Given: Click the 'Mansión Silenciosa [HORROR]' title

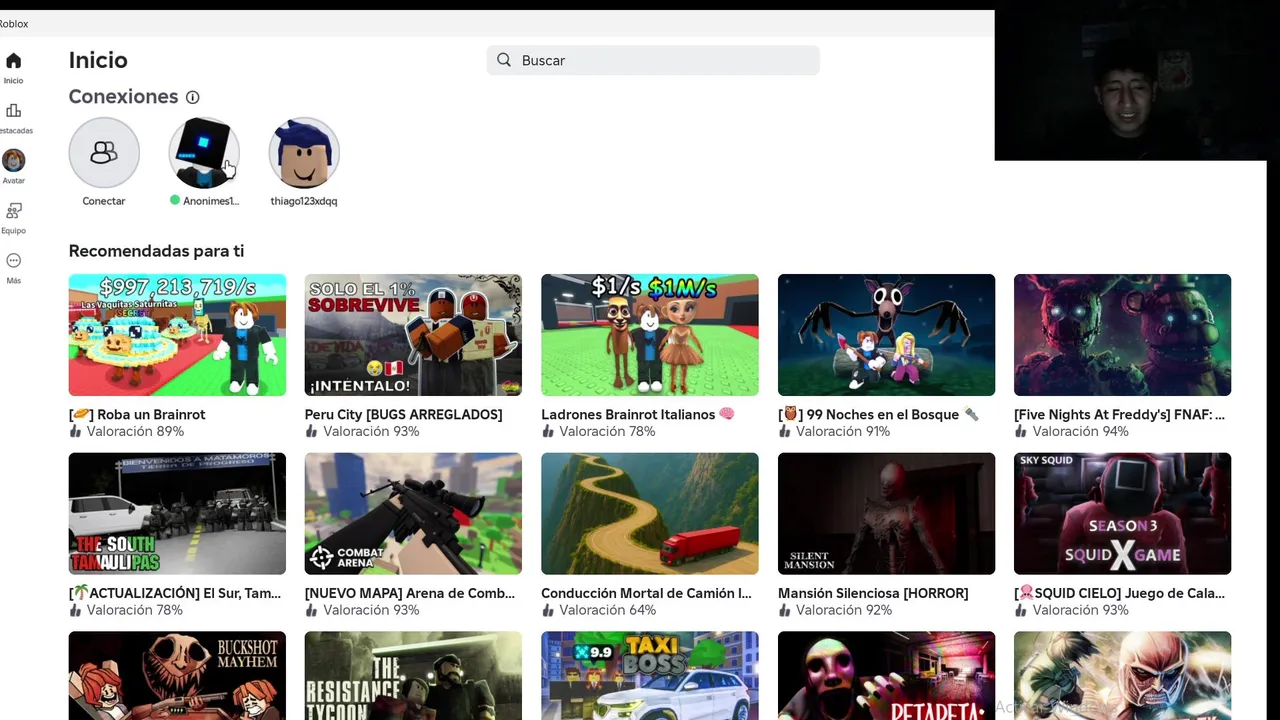Looking at the screenshot, I should point(873,593).
